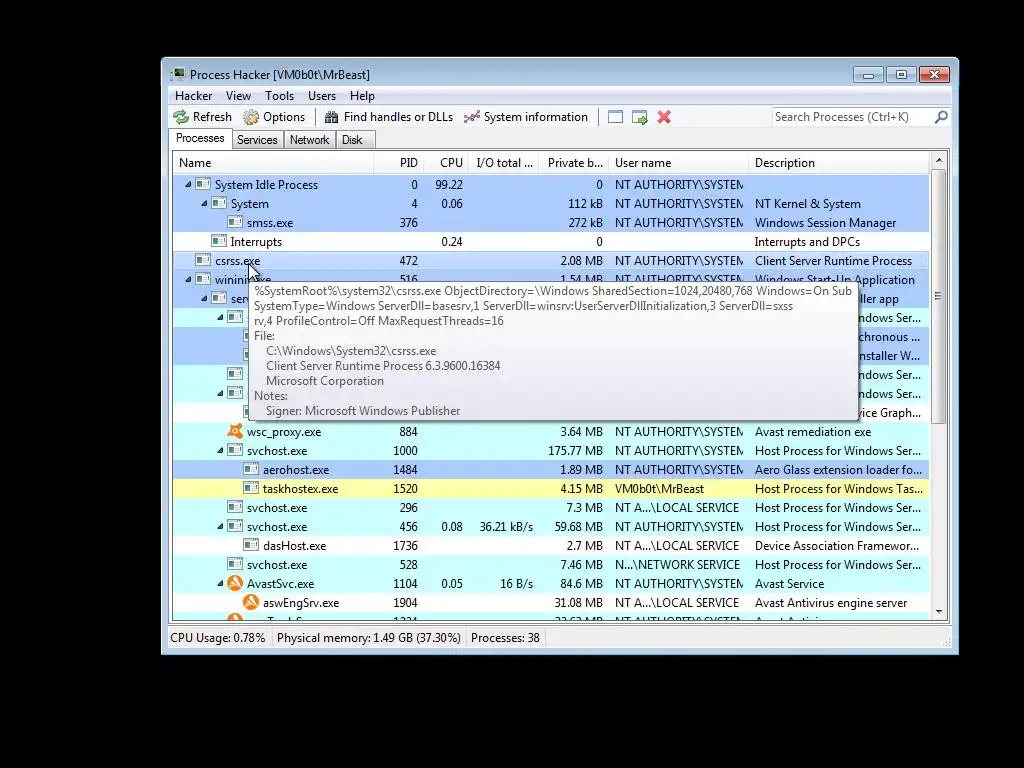Click the scrollbar down arrow
The width and height of the screenshot is (1024, 768).
938,612
